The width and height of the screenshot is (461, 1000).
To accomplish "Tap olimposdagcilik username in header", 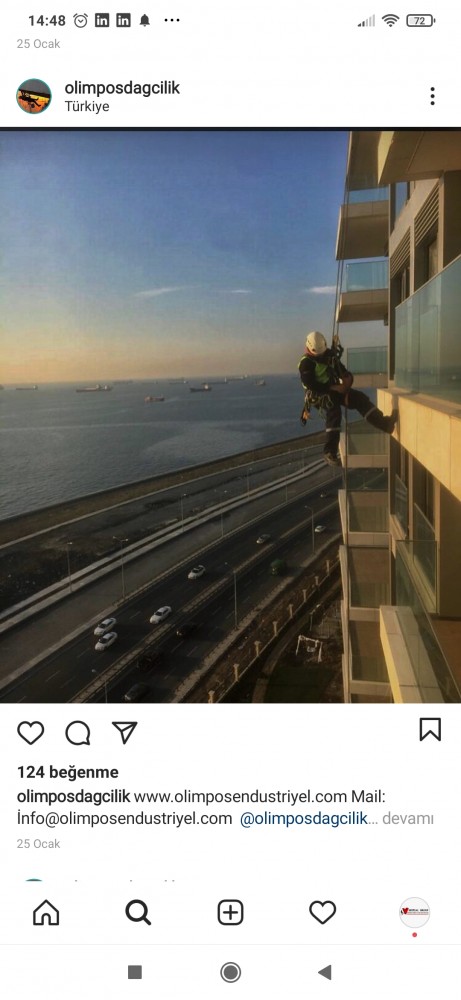I will pos(122,88).
